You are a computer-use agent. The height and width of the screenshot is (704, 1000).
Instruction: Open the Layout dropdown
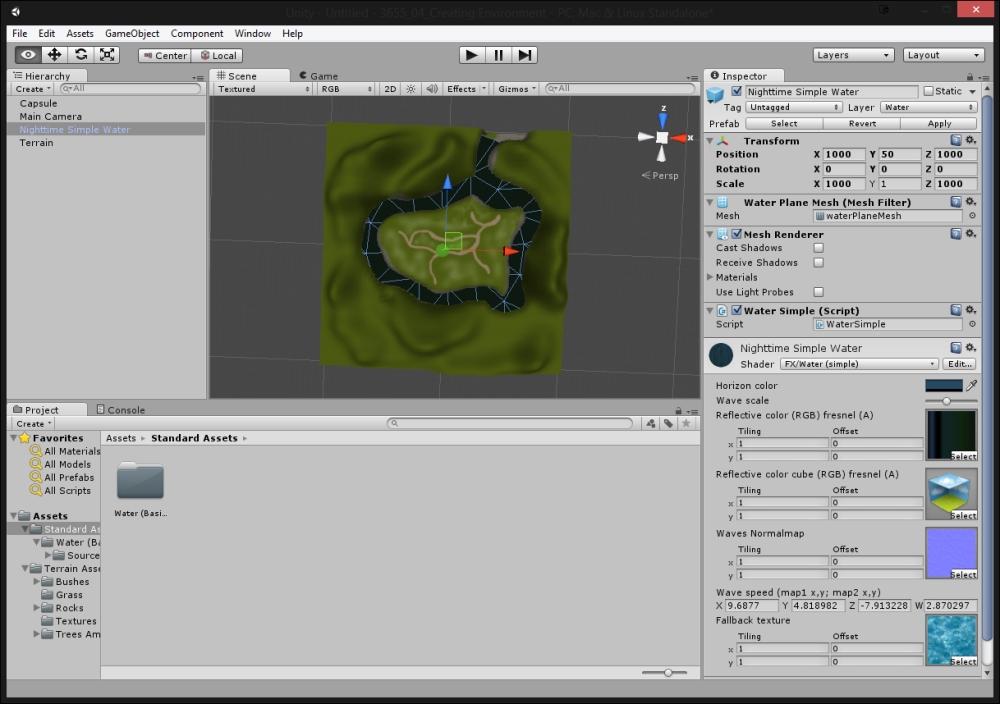pos(943,55)
